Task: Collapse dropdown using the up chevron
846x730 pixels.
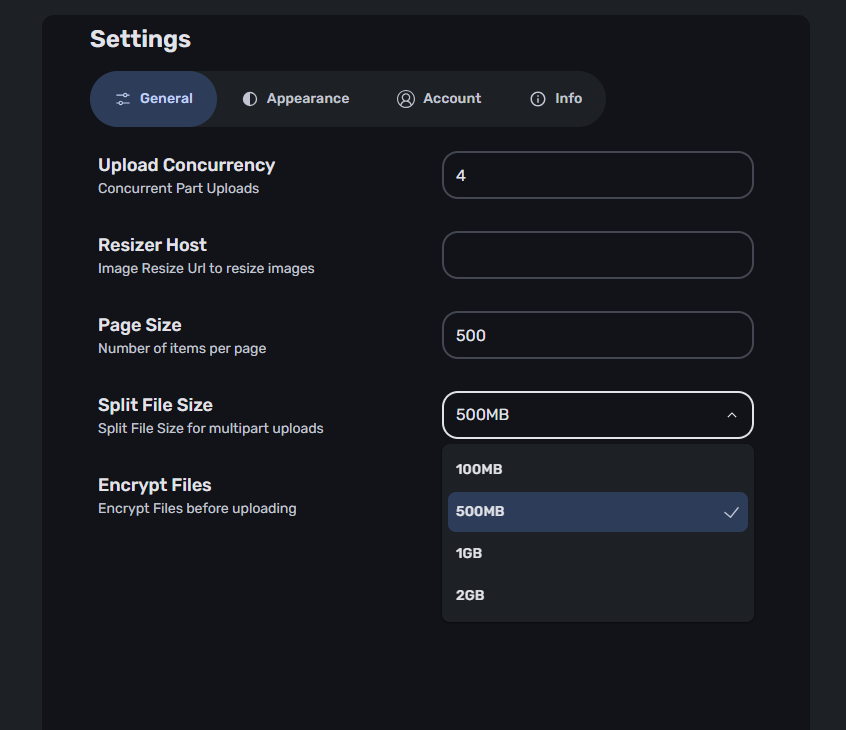Action: point(732,415)
